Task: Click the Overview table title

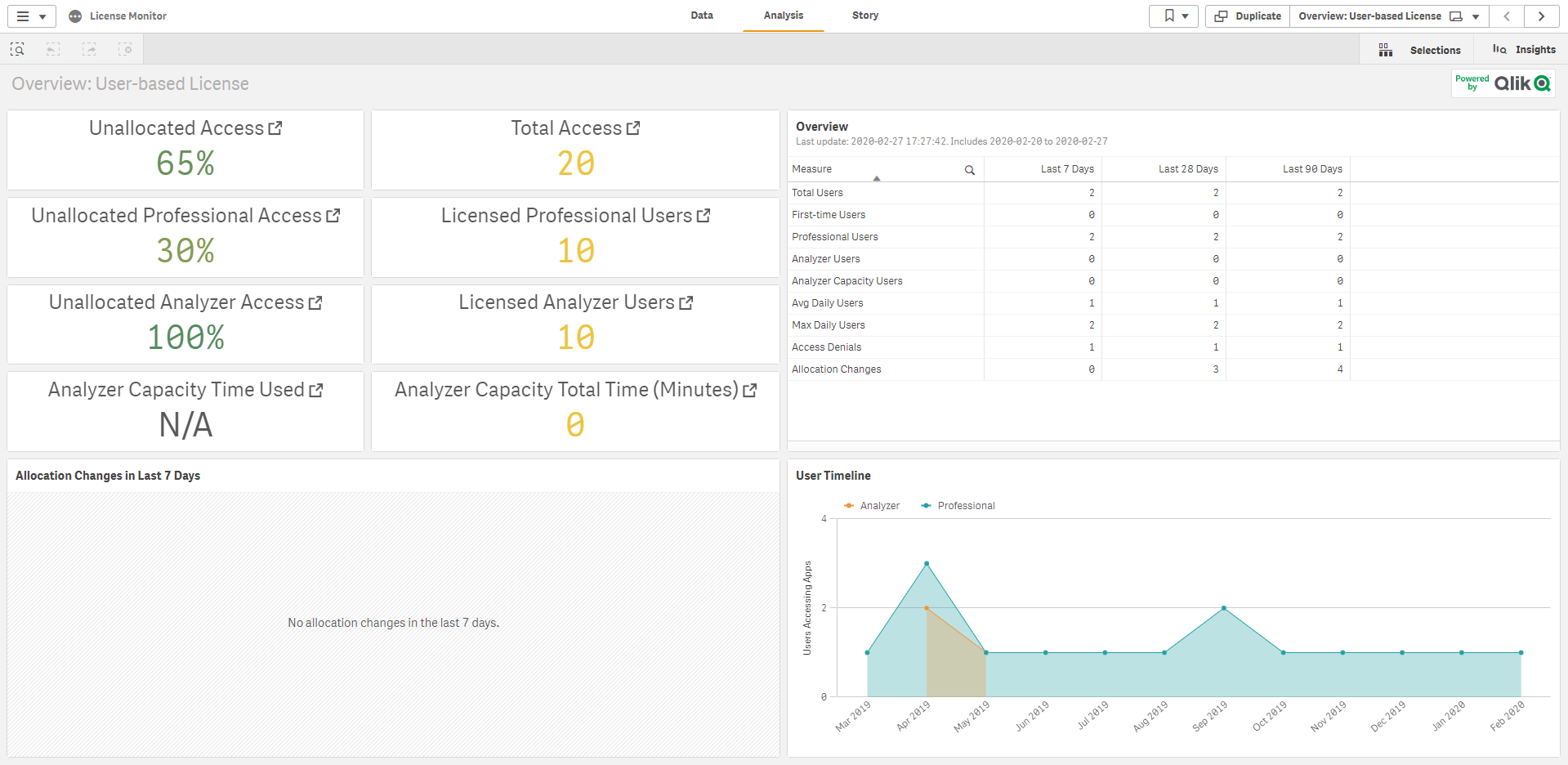Action: [822, 127]
